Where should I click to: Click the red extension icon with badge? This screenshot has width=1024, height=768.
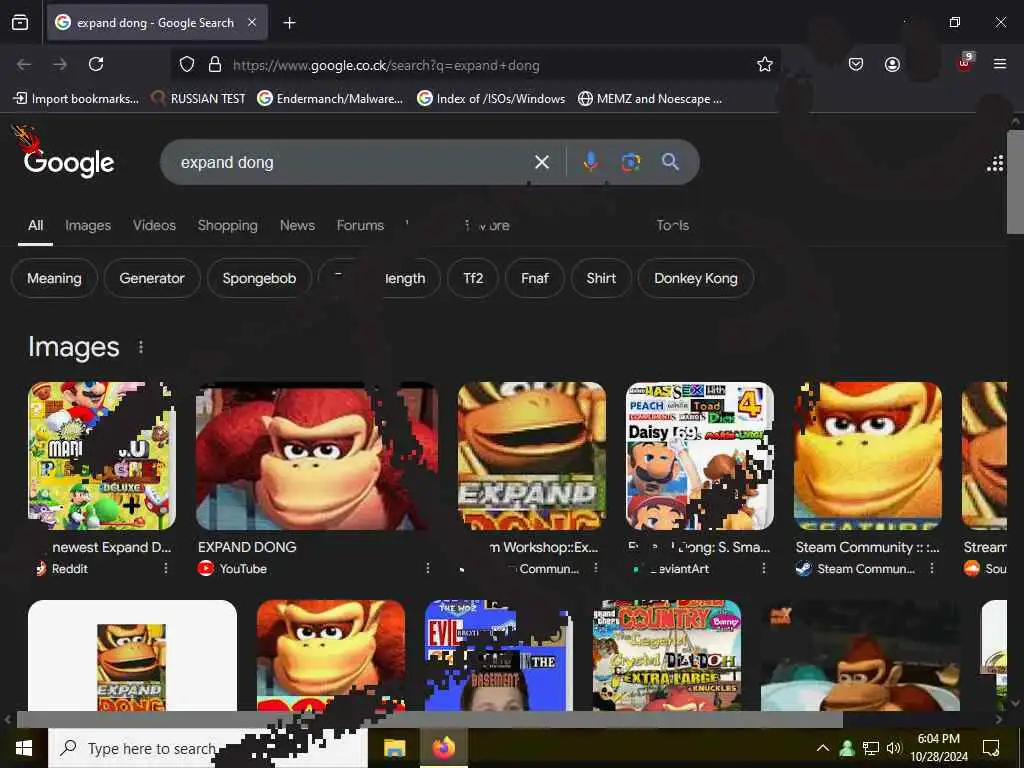pyautogui.click(x=965, y=62)
